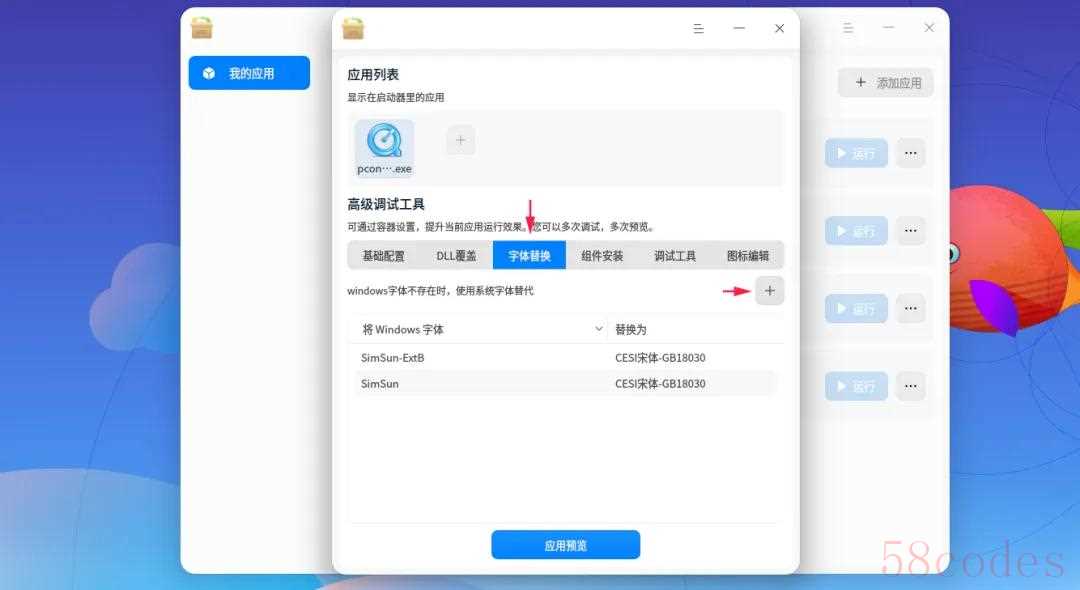The image size is (1080, 590).
Task: Open more options for third app row
Action: (x=910, y=308)
